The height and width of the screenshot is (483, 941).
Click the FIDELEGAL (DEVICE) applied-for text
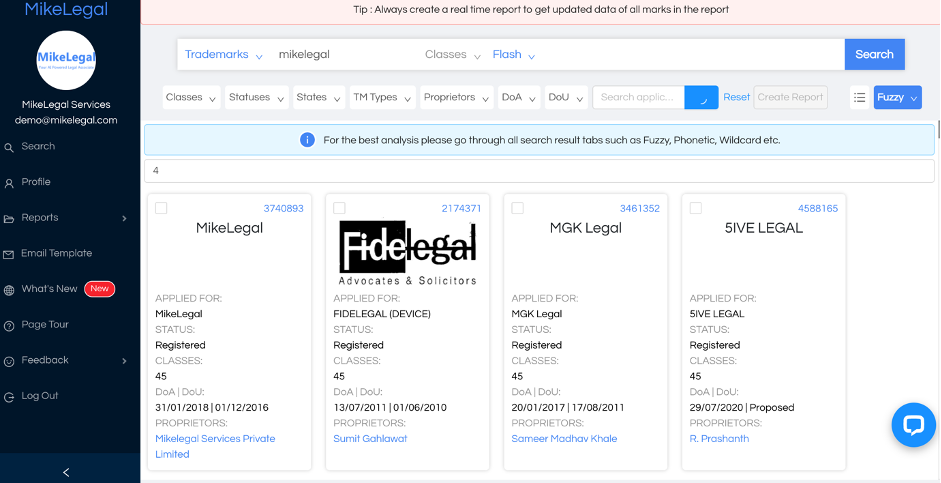[x=382, y=314]
